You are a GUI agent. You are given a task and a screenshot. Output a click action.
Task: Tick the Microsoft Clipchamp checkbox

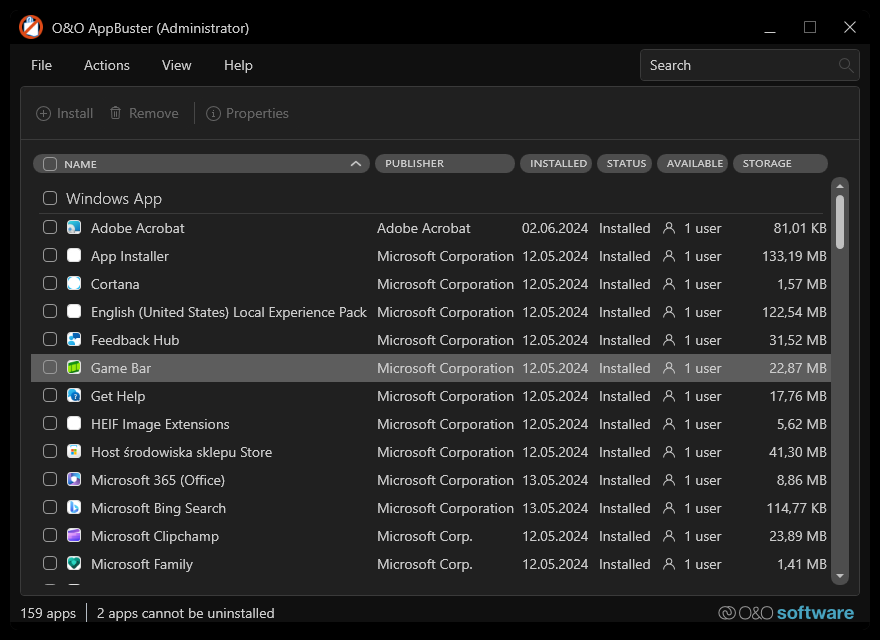[50, 536]
